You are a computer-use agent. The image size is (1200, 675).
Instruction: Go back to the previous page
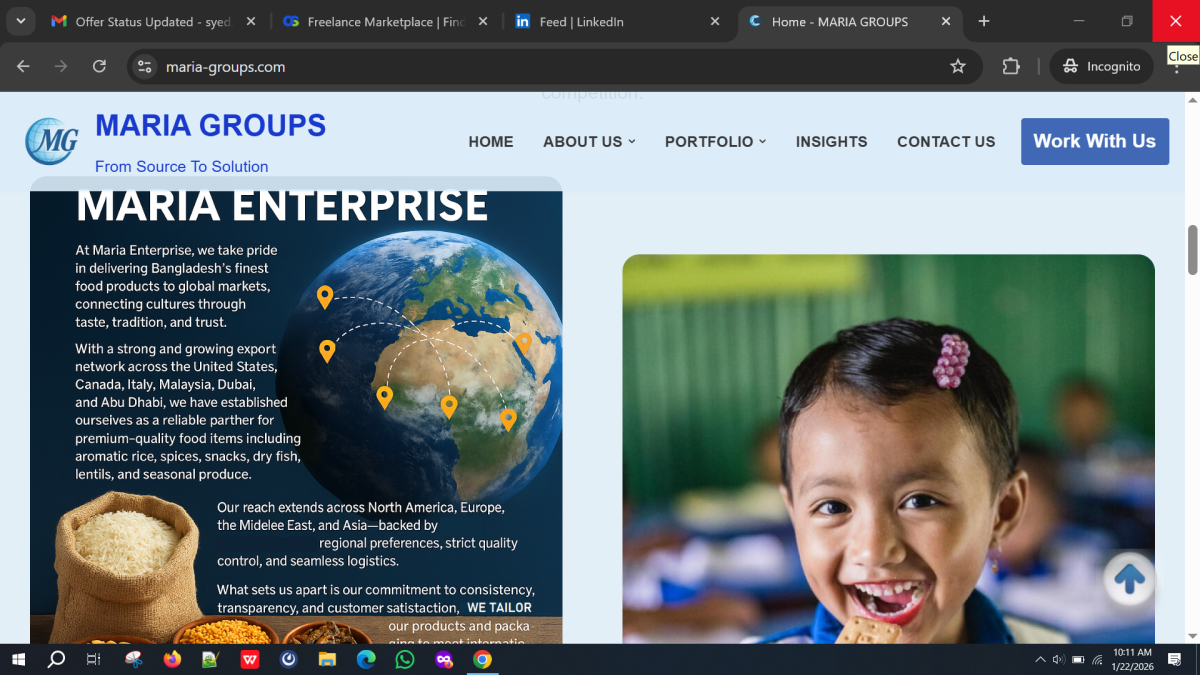pyautogui.click(x=23, y=66)
